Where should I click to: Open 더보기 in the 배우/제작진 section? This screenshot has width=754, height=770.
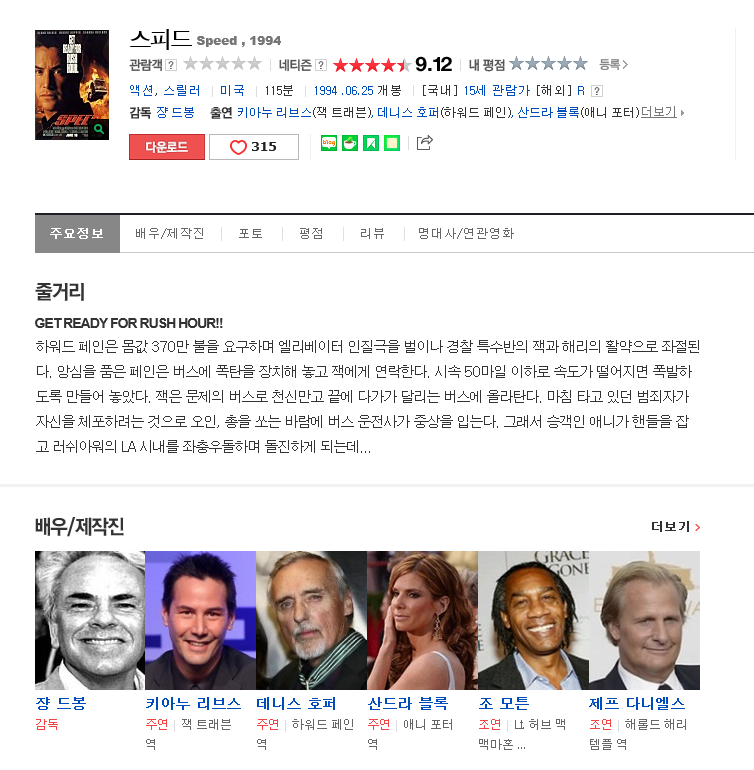pos(675,527)
